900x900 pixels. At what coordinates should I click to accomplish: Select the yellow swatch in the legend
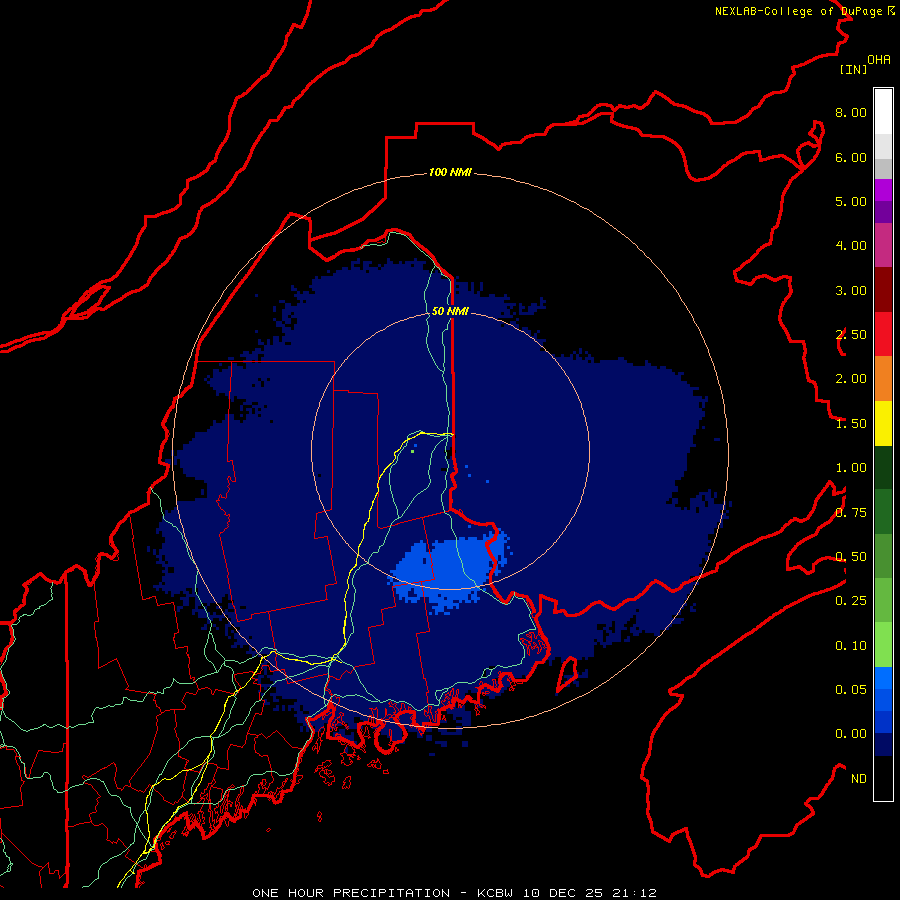(x=883, y=423)
